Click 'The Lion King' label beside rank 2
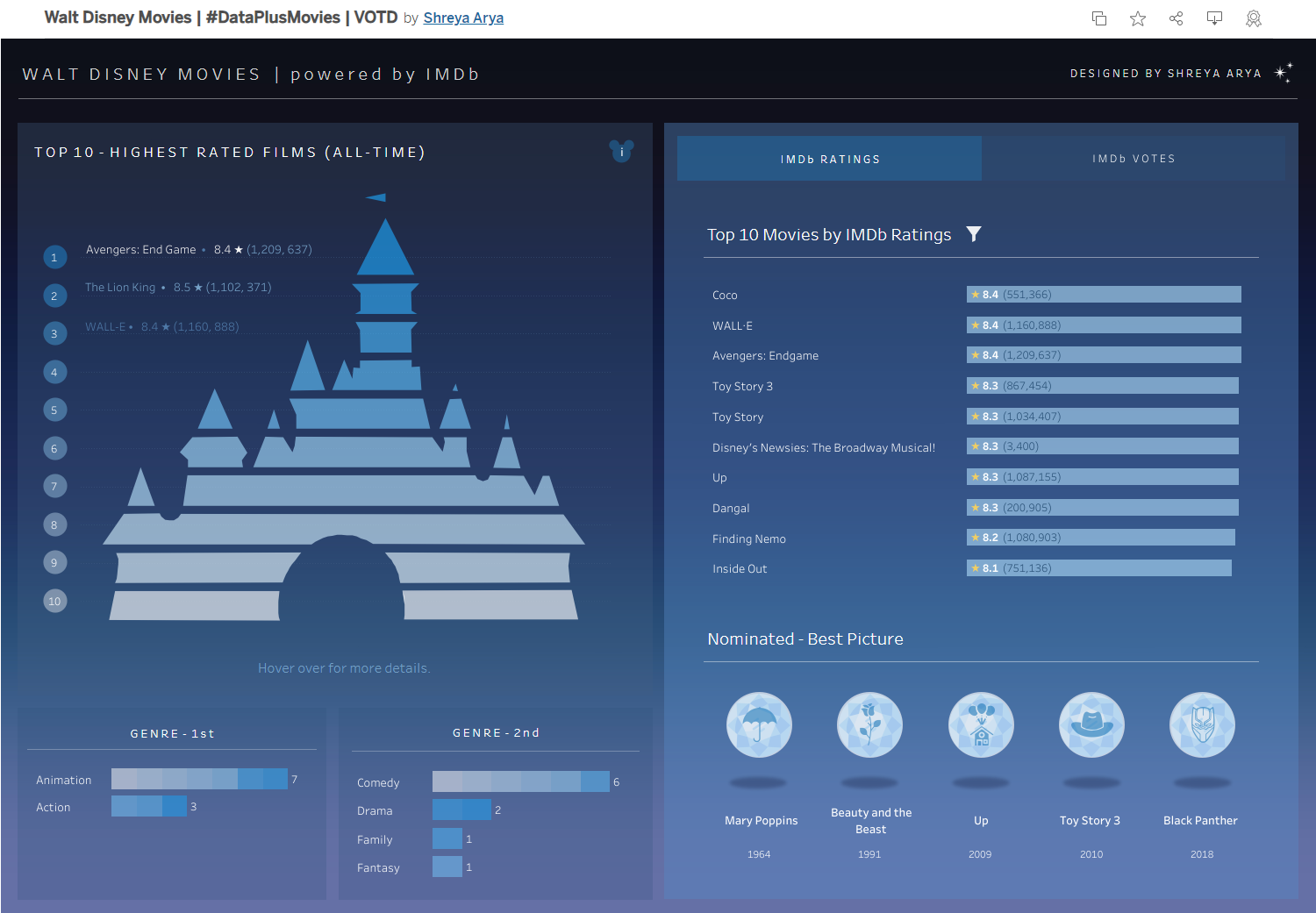1316x913 pixels. pos(120,288)
